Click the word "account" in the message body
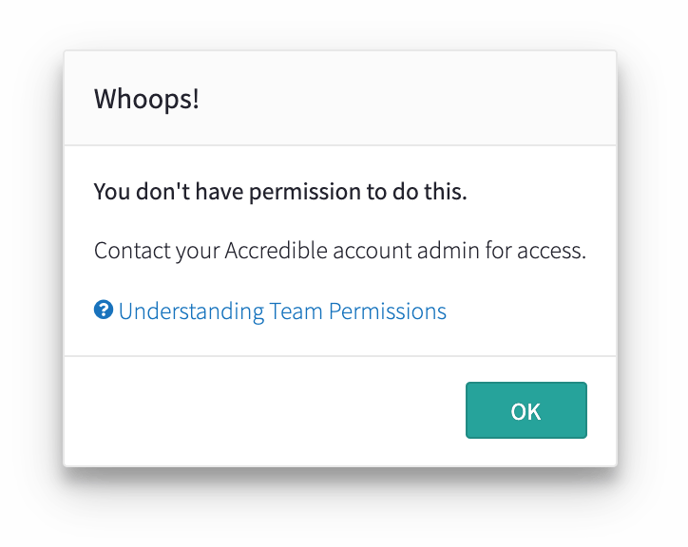Screen dimensions: 688x547 (x=376, y=250)
